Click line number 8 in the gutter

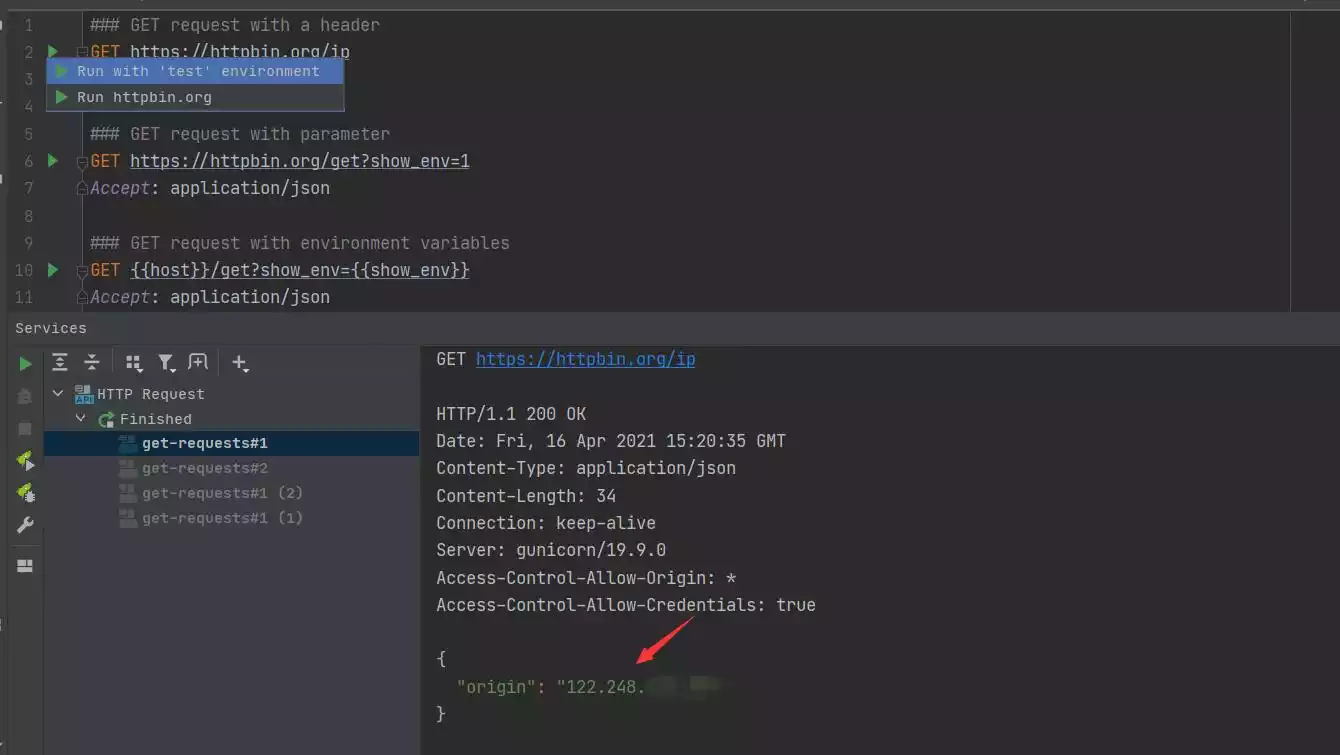[x=28, y=216]
